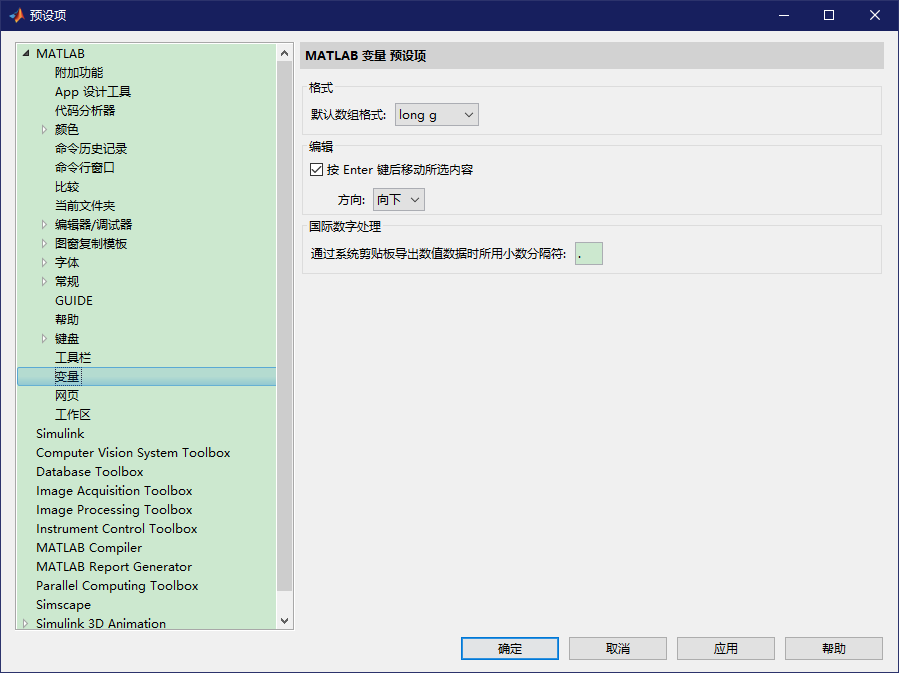Apply changes with the 应用 button
Screen dimensions: 899x673
click(x=725, y=648)
